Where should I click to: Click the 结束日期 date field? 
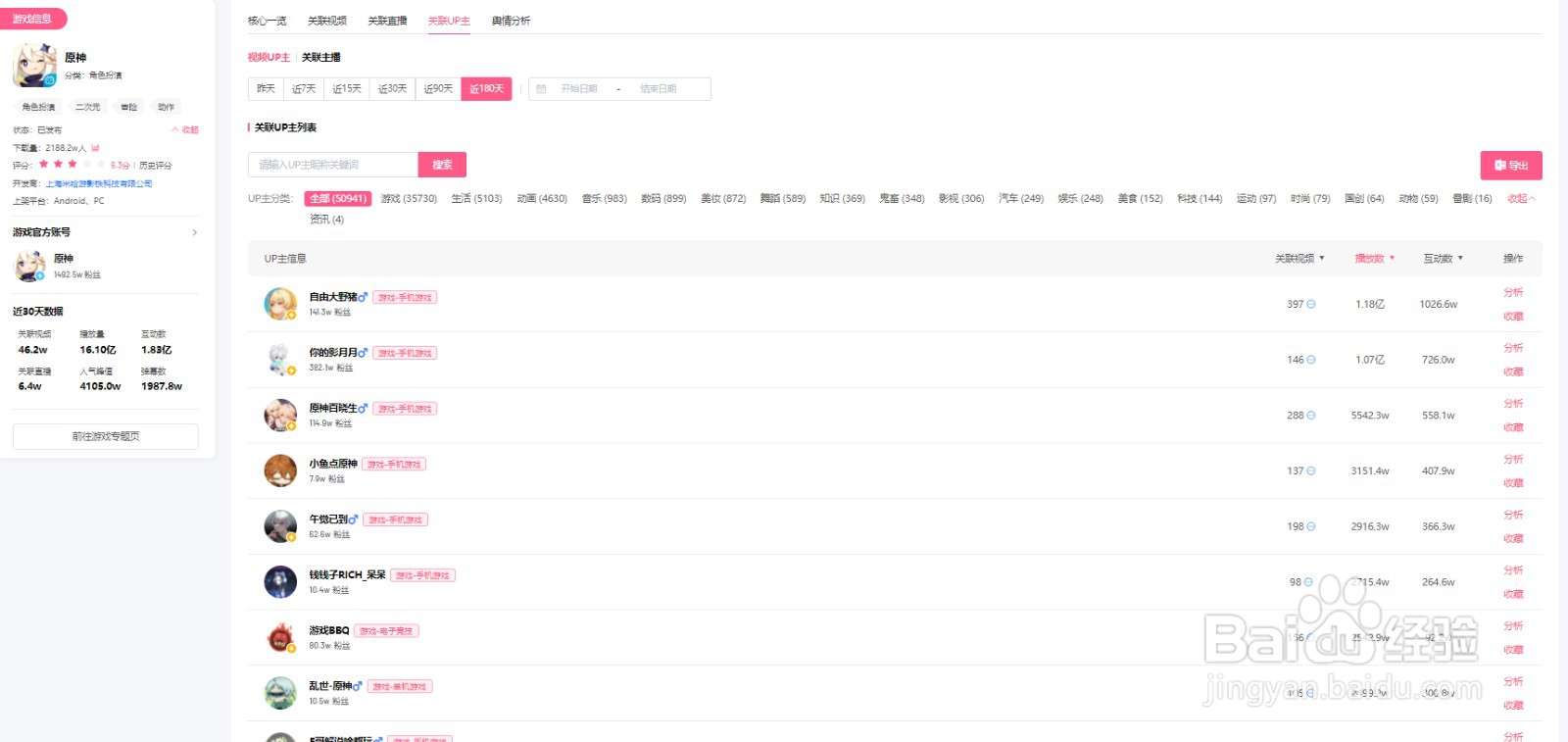point(659,89)
